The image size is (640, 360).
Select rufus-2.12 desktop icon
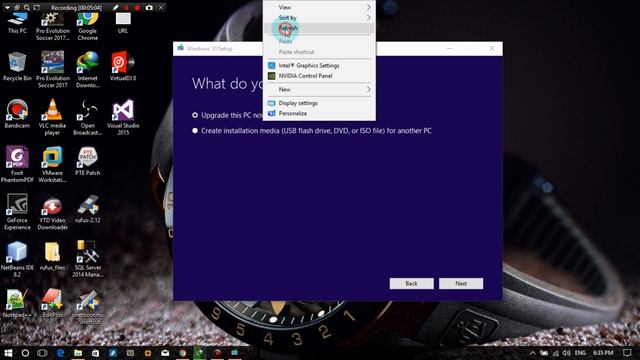[x=88, y=209]
